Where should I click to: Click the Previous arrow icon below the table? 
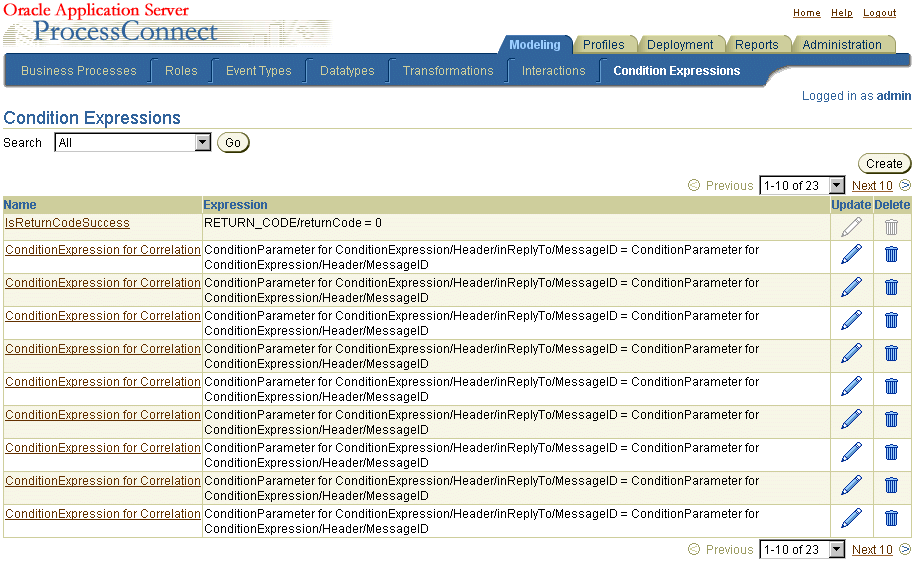[x=693, y=549]
